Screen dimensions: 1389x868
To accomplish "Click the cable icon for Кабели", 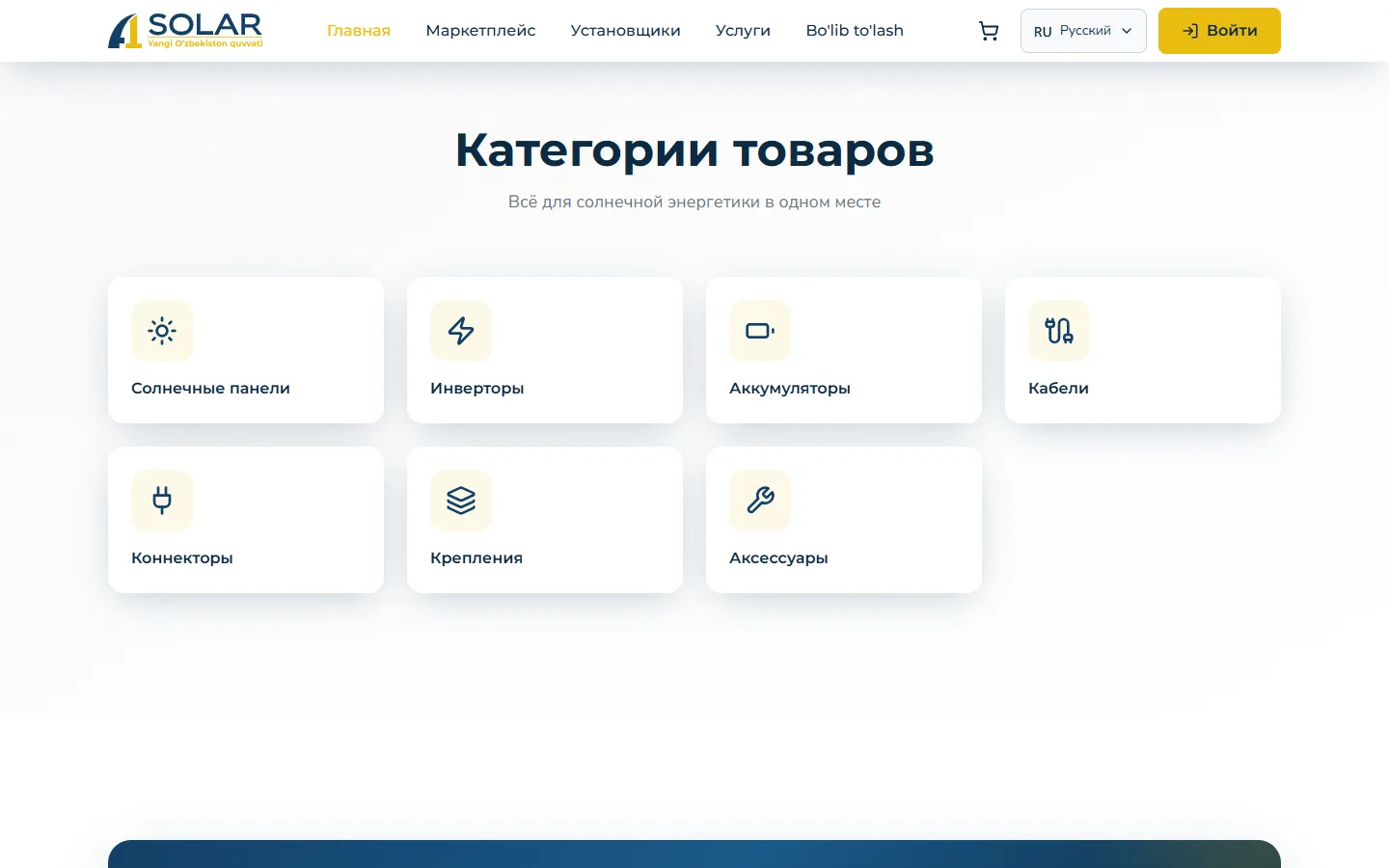I will click(x=1059, y=331).
